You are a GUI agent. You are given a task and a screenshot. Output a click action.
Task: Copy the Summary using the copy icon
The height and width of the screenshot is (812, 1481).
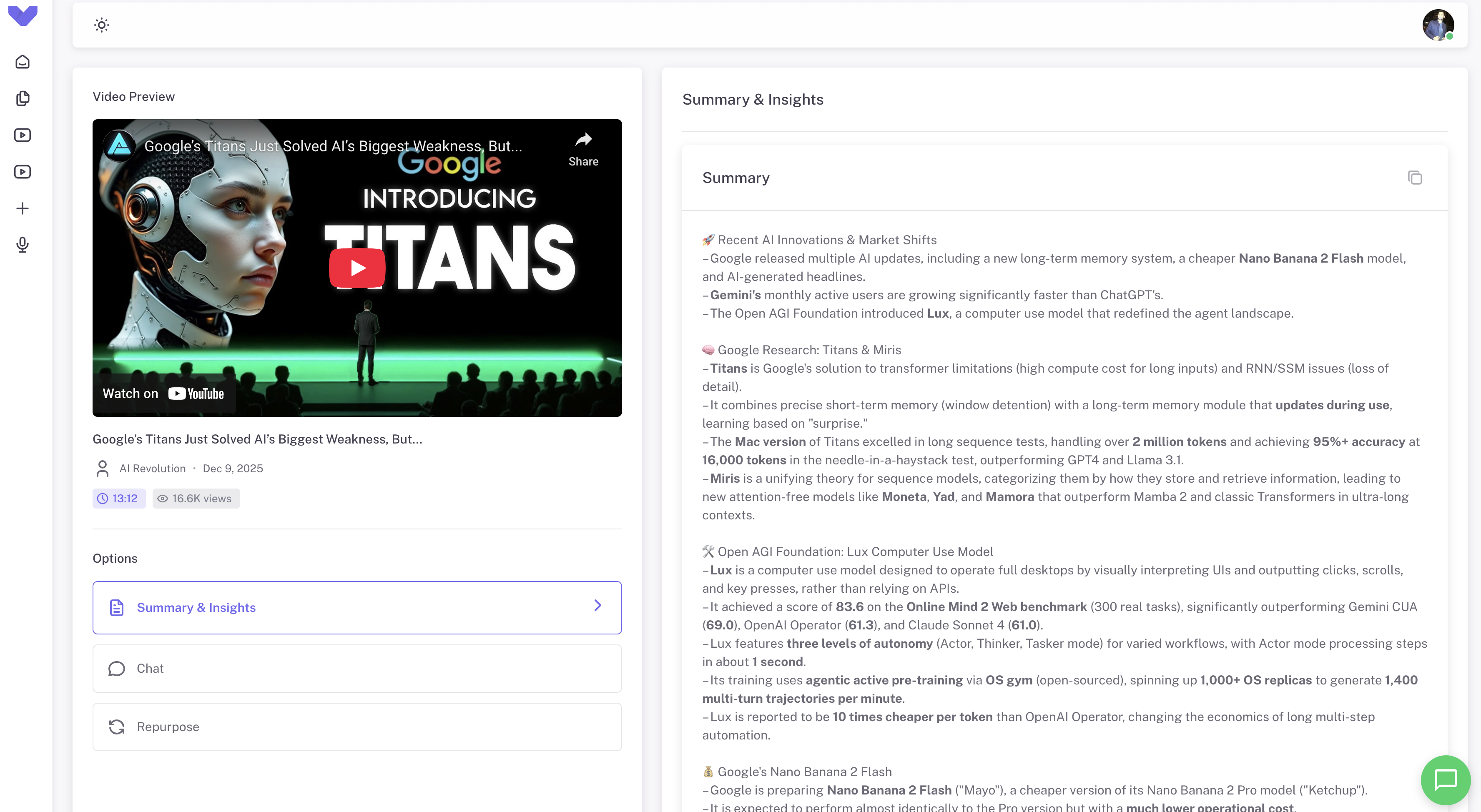pos(1415,178)
